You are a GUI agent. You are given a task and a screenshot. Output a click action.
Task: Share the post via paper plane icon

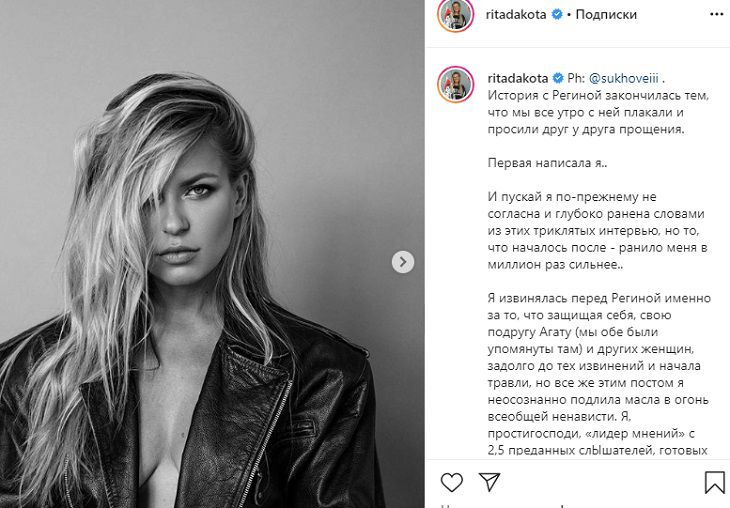tap(489, 481)
